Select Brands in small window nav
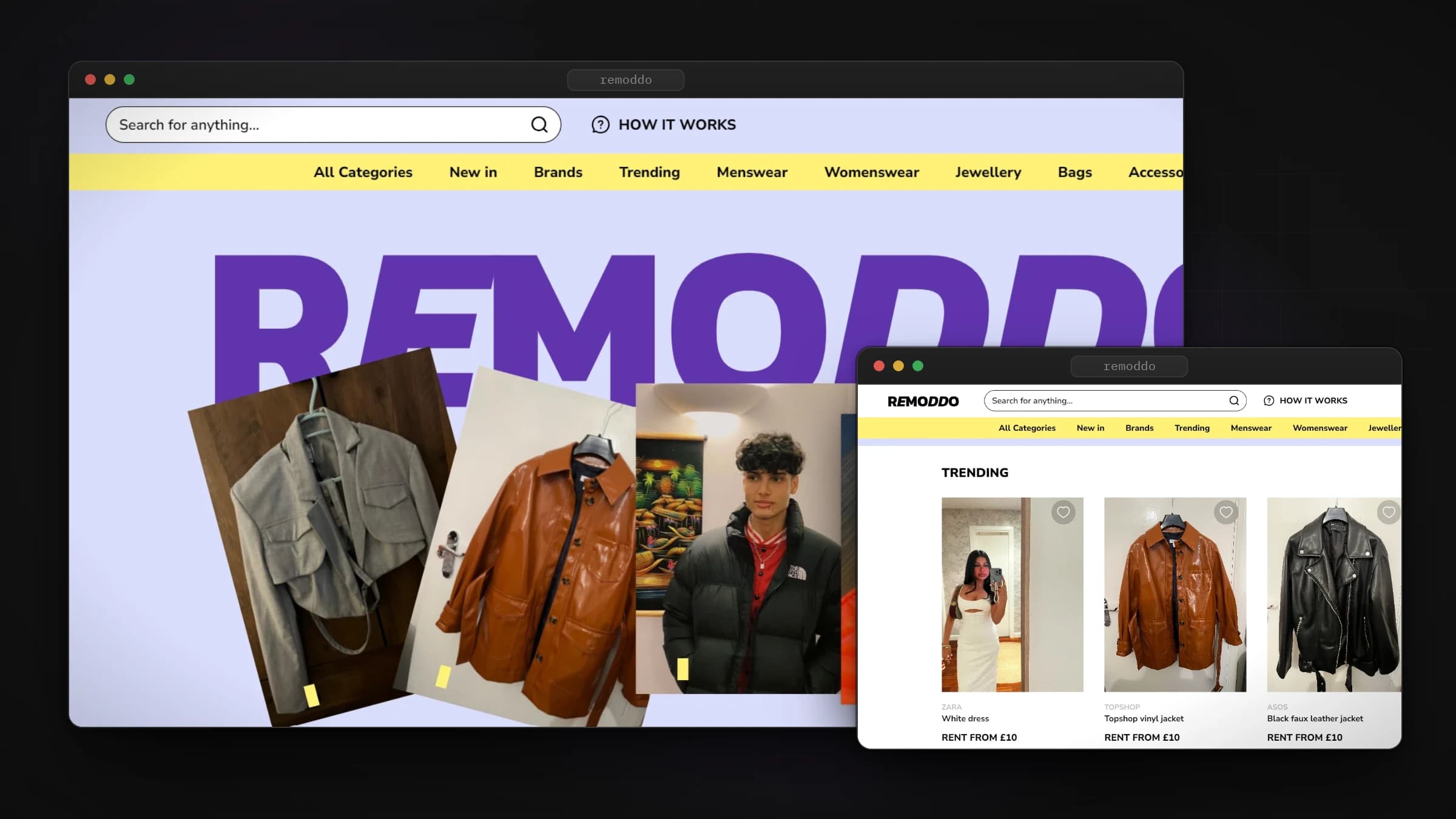Screen dimensions: 1456x819 tap(1139, 428)
